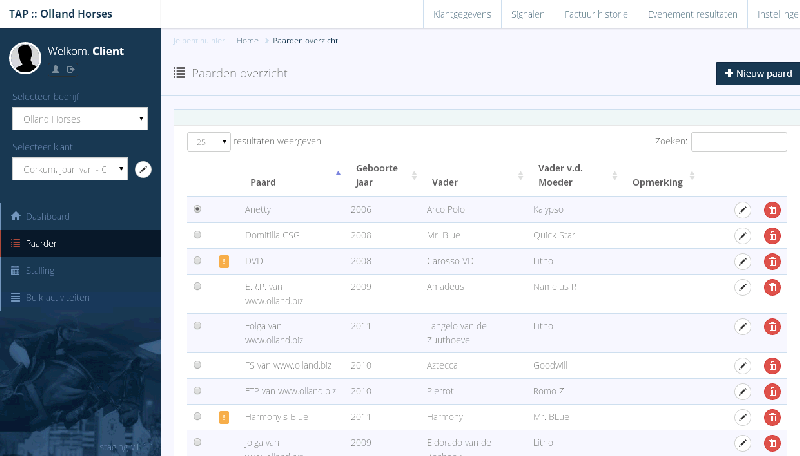Delete the horse with father Amadeus
This screenshot has width=800, height=456.
772,287
